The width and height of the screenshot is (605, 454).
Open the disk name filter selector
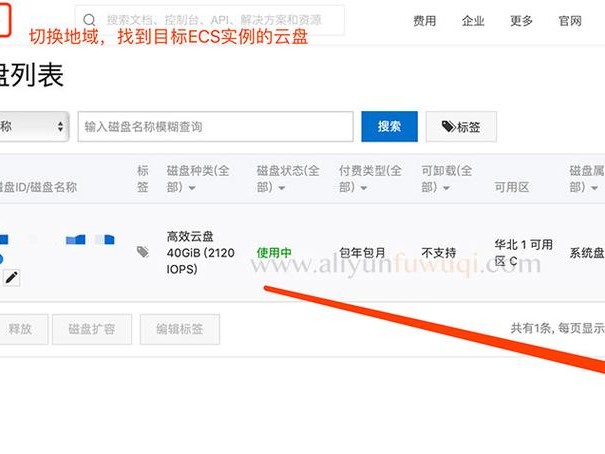tap(33, 127)
